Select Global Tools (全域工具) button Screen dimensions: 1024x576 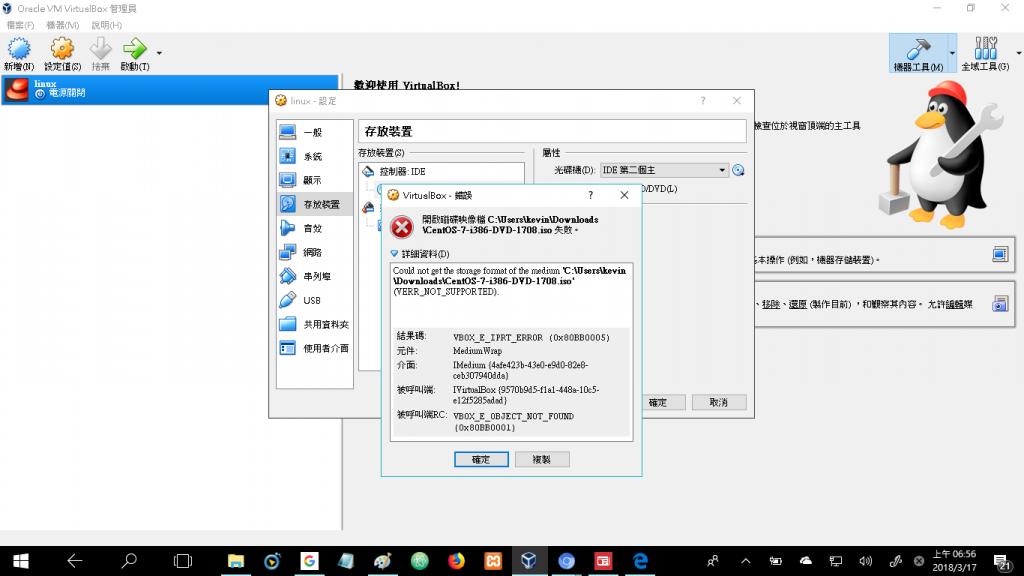pos(985,54)
